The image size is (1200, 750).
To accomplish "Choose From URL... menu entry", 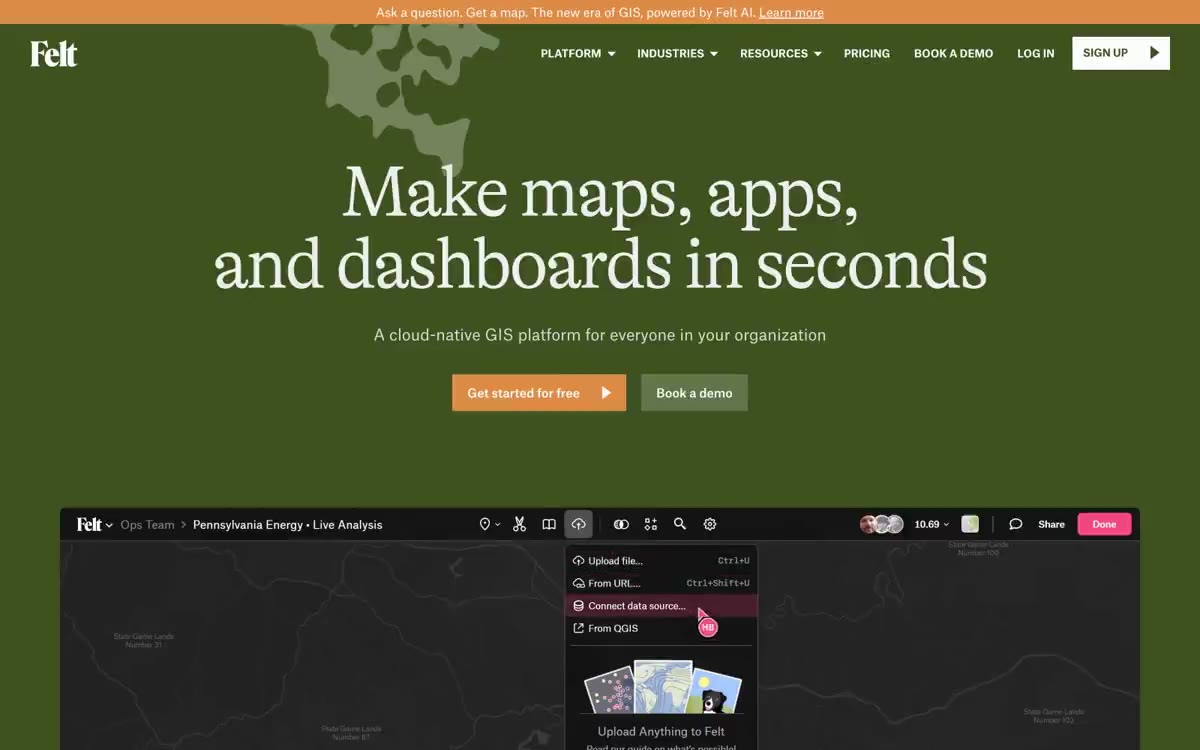I will 662,583.
